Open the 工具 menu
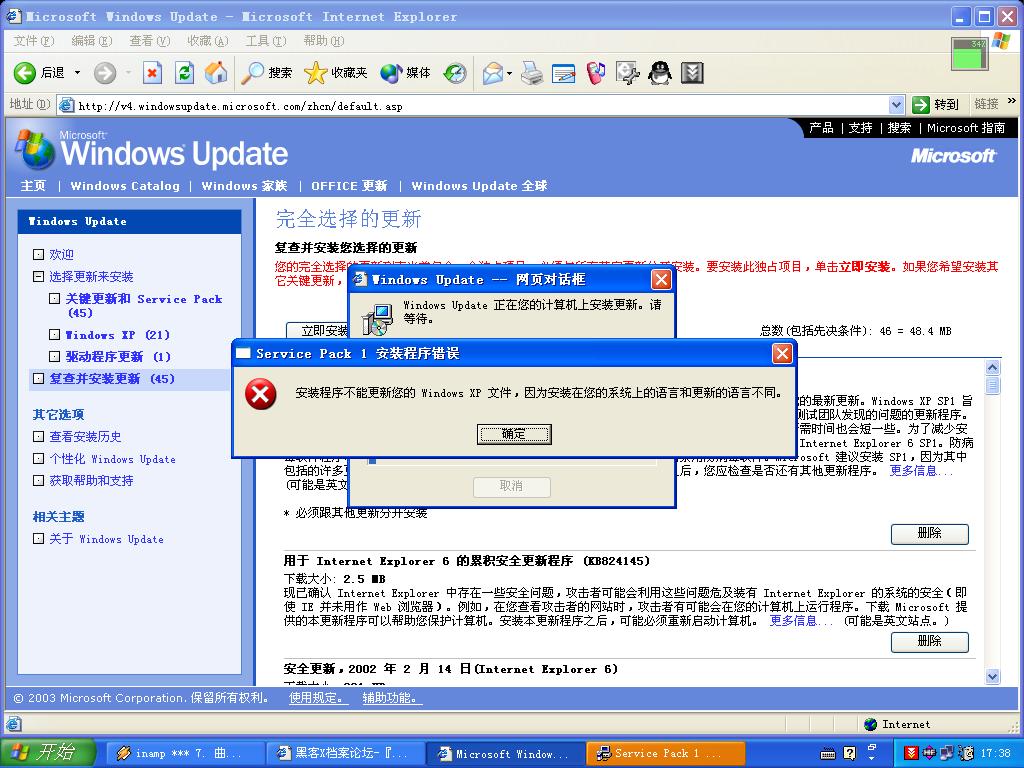This screenshot has width=1024, height=768. pos(266,41)
